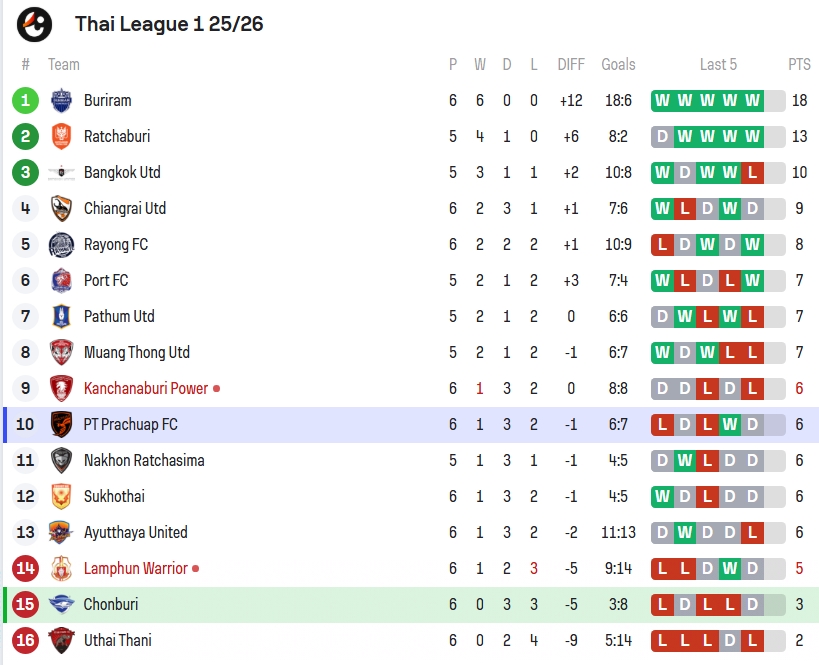Image resolution: width=819 pixels, height=665 pixels.
Task: Open the Port FC team crest
Action: (x=61, y=281)
